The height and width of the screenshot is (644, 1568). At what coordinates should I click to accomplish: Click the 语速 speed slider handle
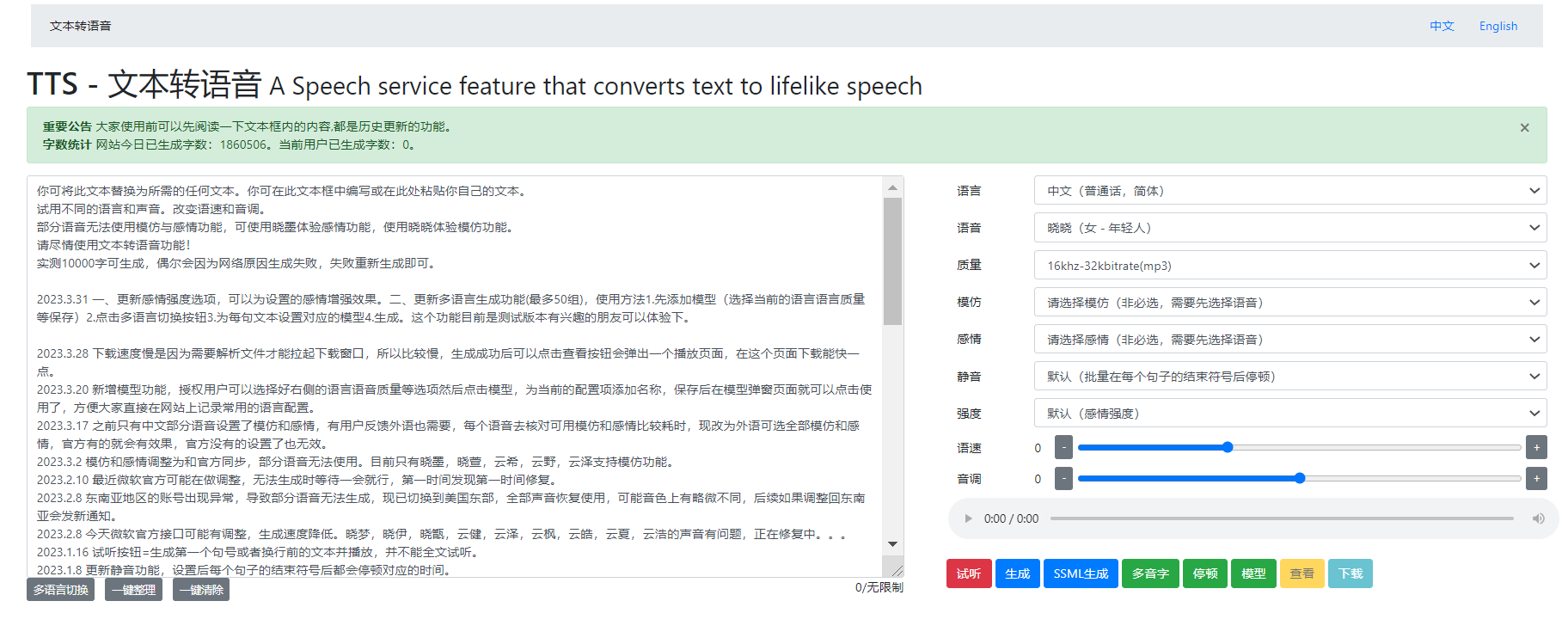(x=1228, y=447)
